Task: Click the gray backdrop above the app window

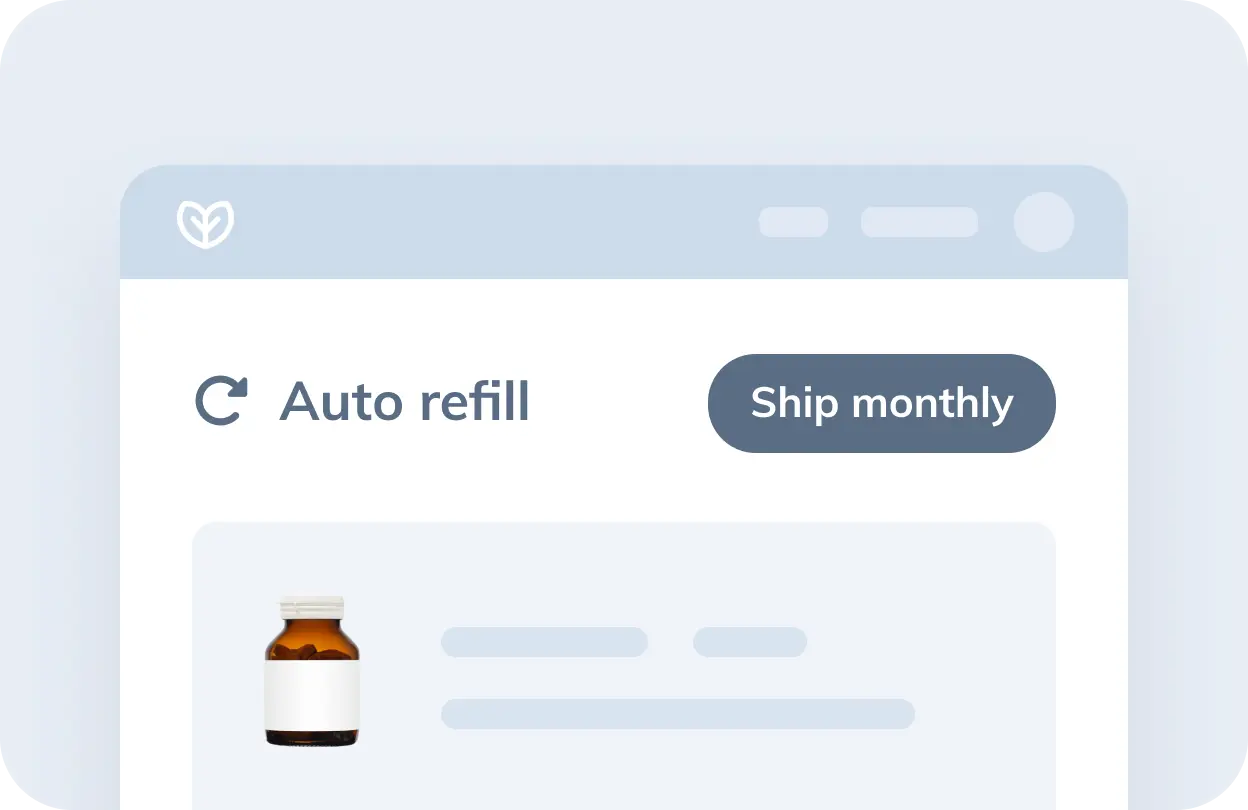Action: point(624,80)
